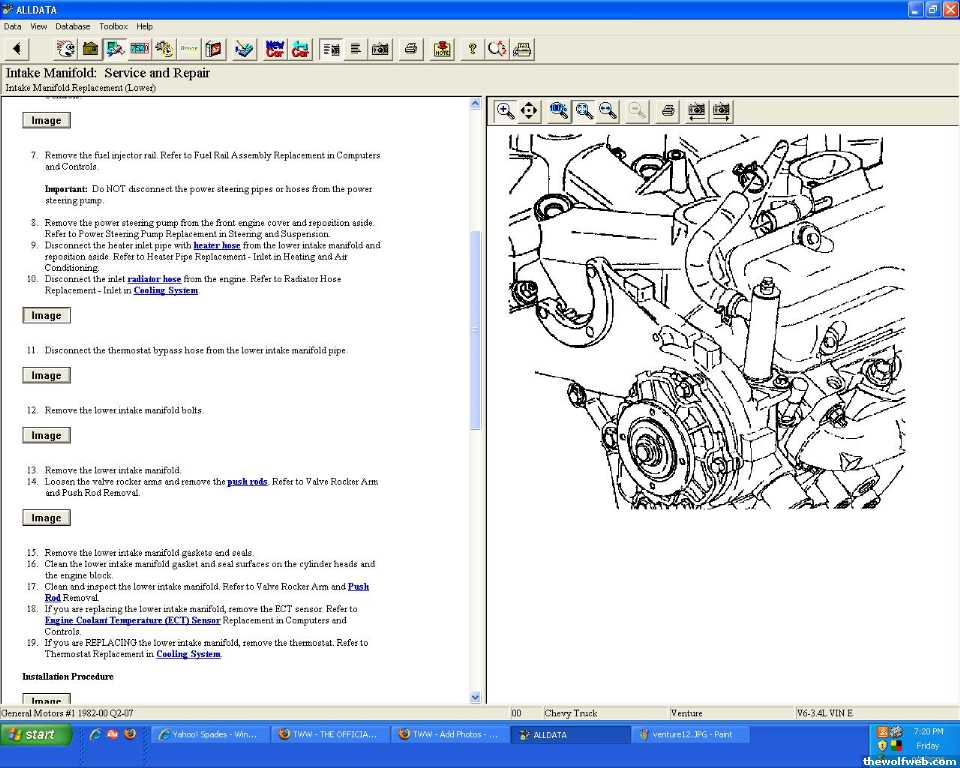
Task: Click the back arrow toolbar button
Action: pyautogui.click(x=17, y=49)
